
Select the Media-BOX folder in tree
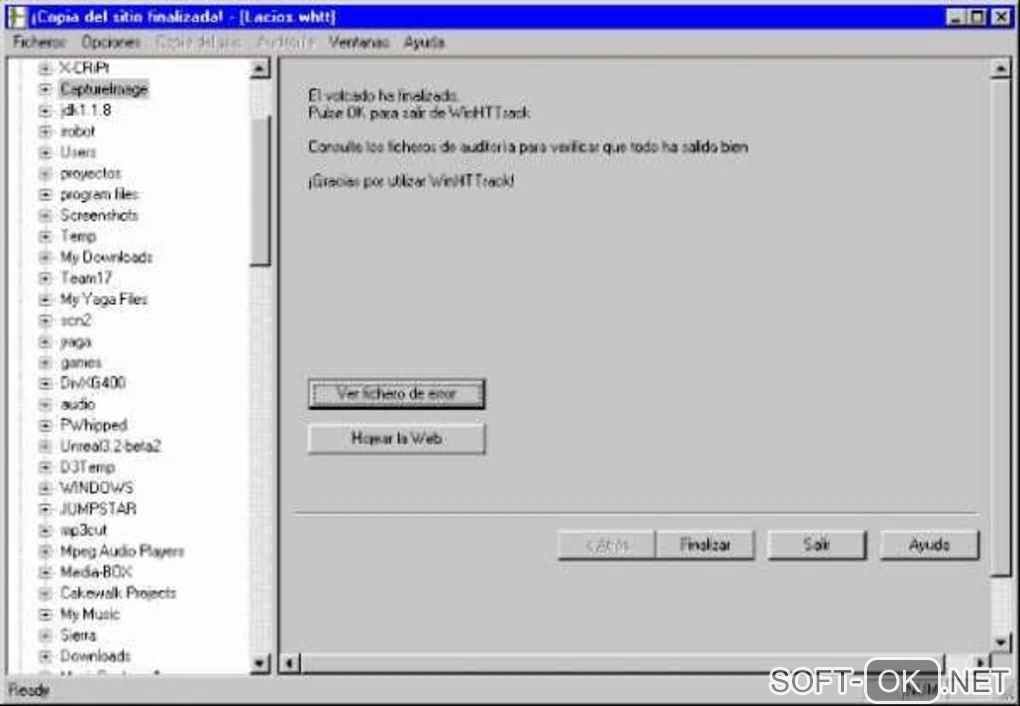click(96, 572)
